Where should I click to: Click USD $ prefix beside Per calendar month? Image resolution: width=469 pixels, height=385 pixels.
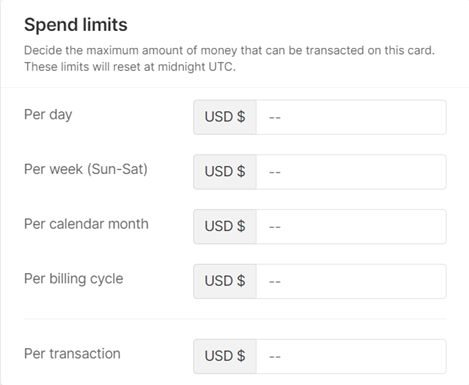point(225,227)
